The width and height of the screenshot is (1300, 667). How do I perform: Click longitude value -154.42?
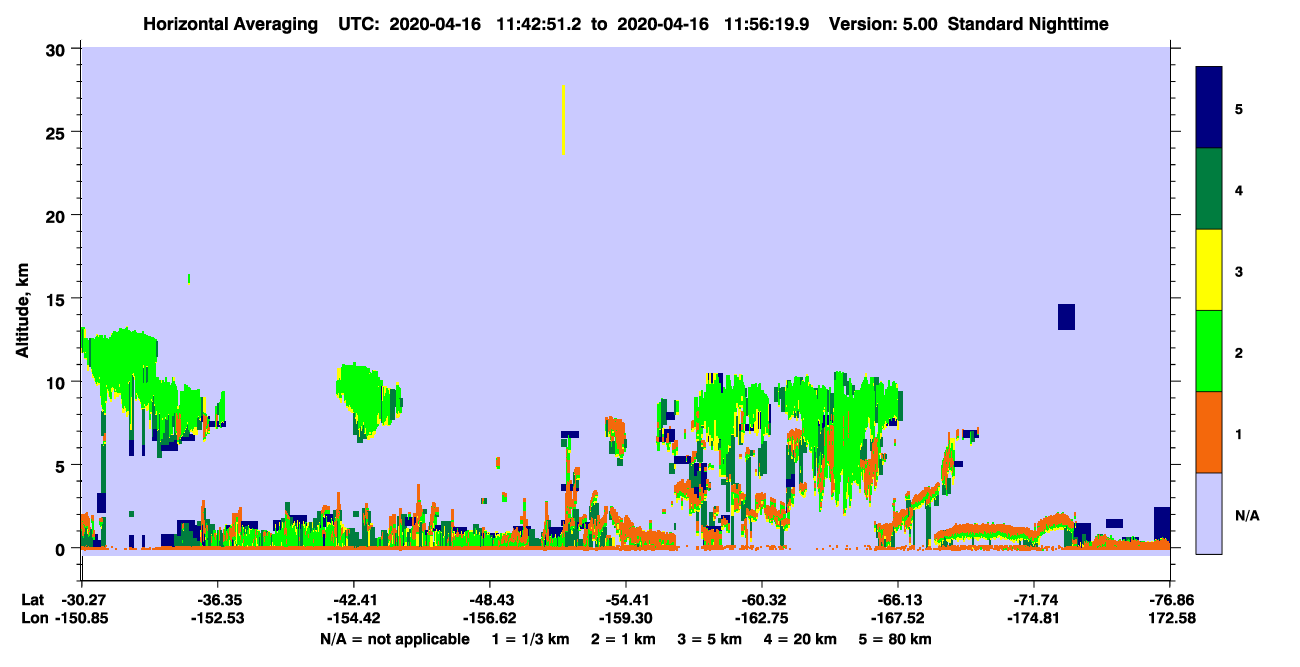click(x=354, y=618)
